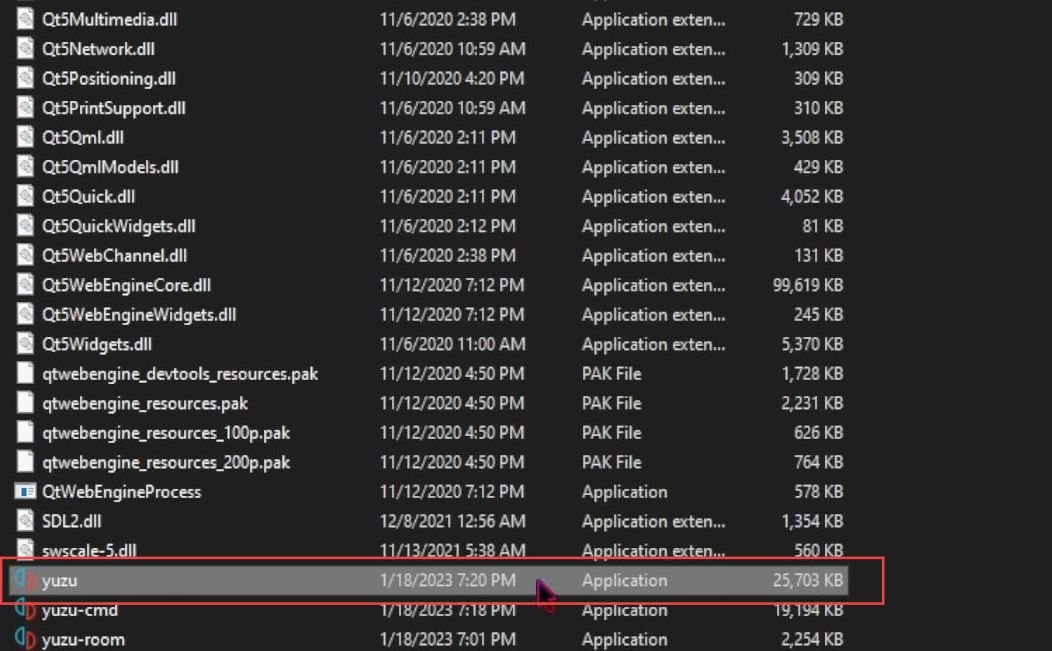Click the 99,619 KB size value
The width and height of the screenshot is (1052, 651).
pyautogui.click(x=808, y=285)
